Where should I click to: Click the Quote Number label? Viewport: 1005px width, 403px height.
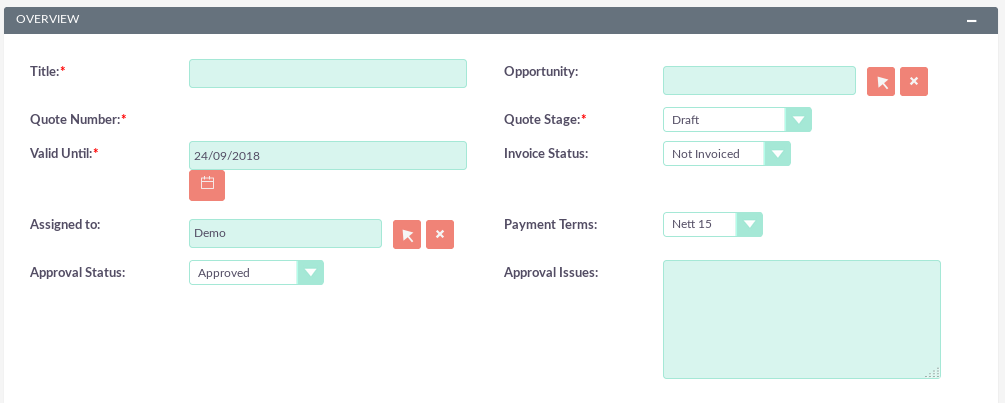pyautogui.click(x=78, y=119)
